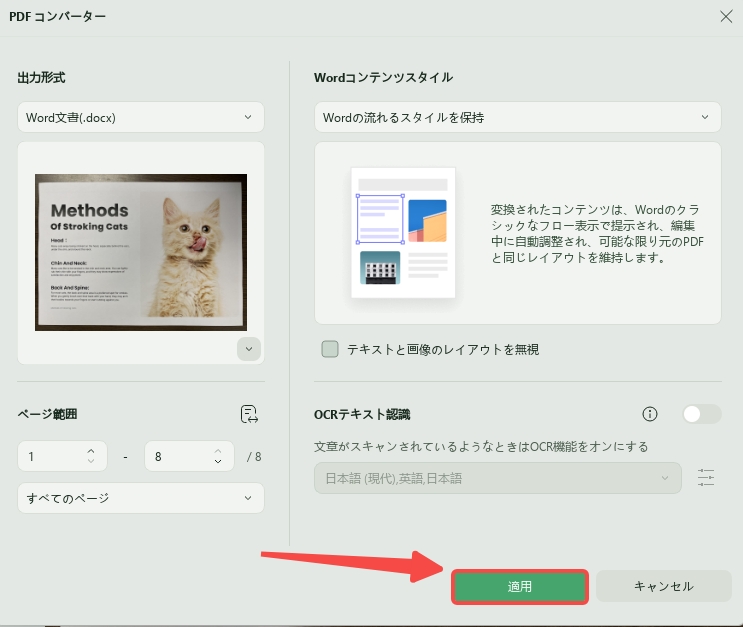Increase the end page number stepper
This screenshot has height=627, width=743.
click(x=217, y=451)
